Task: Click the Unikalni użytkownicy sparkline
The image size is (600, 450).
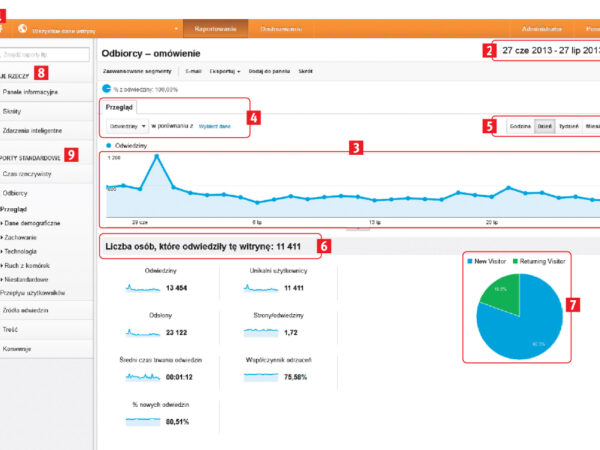Action: click(264, 287)
